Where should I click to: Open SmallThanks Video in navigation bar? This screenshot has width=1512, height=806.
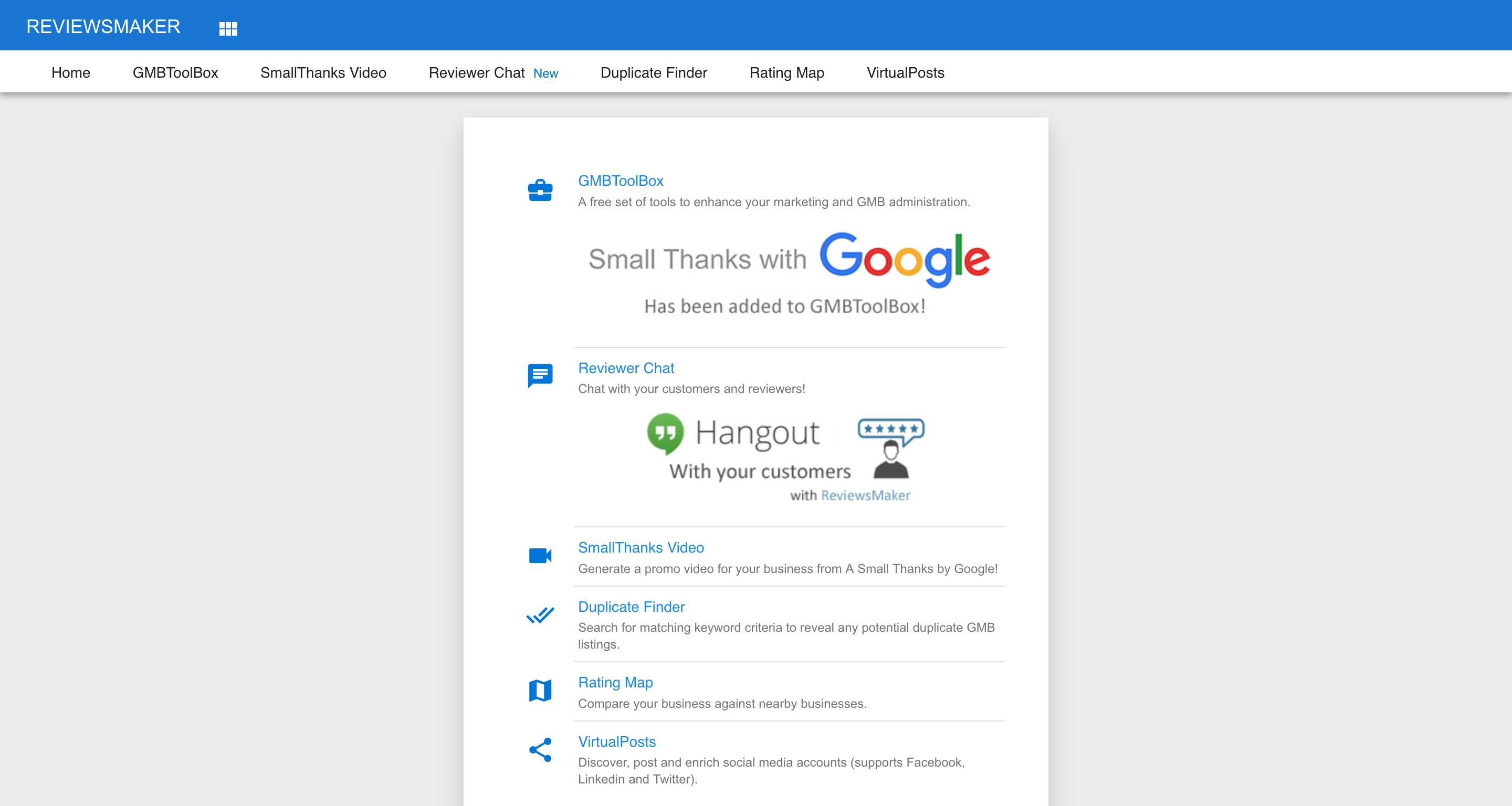tap(323, 73)
